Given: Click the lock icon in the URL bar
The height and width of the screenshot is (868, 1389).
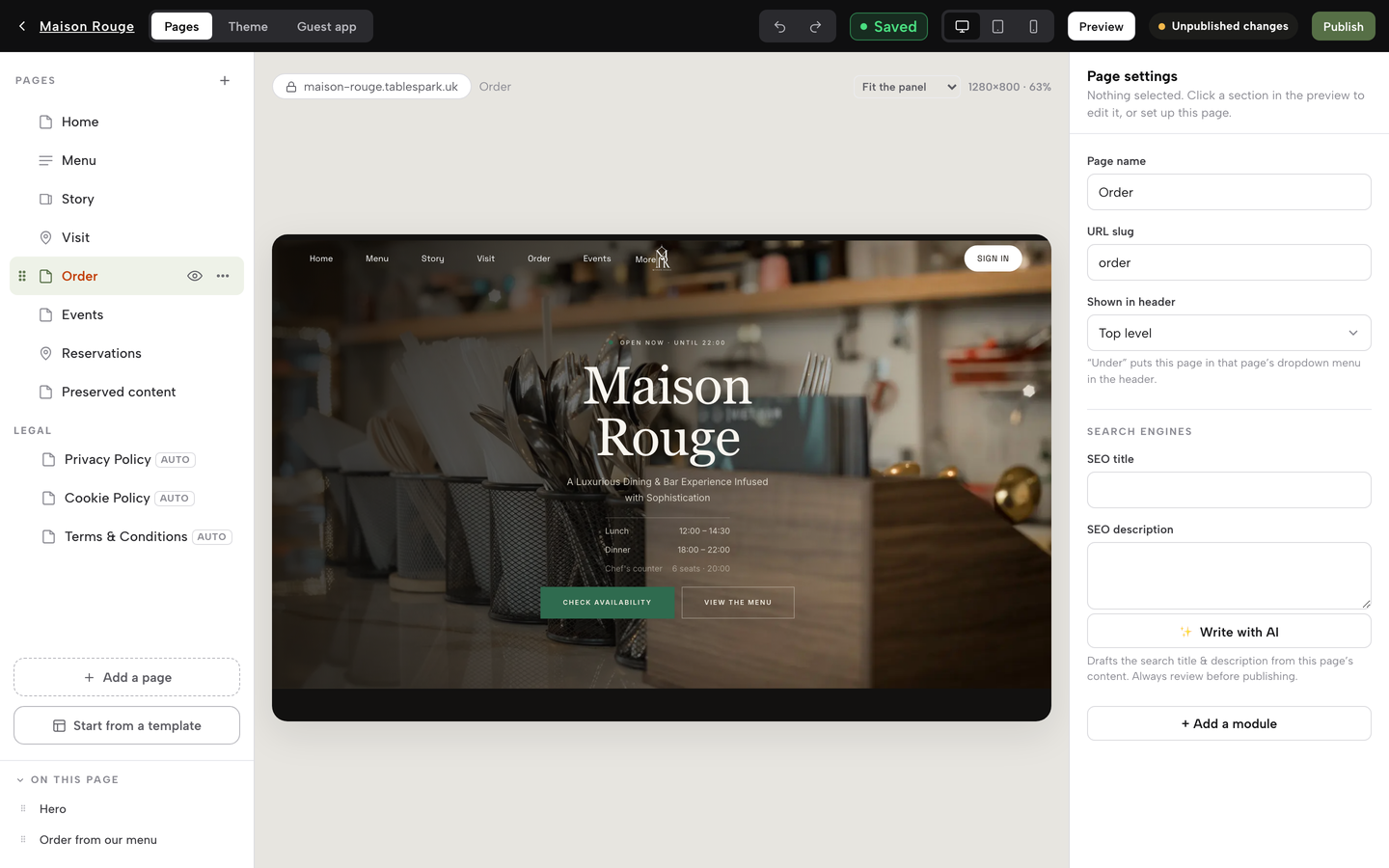Looking at the screenshot, I should 290,87.
